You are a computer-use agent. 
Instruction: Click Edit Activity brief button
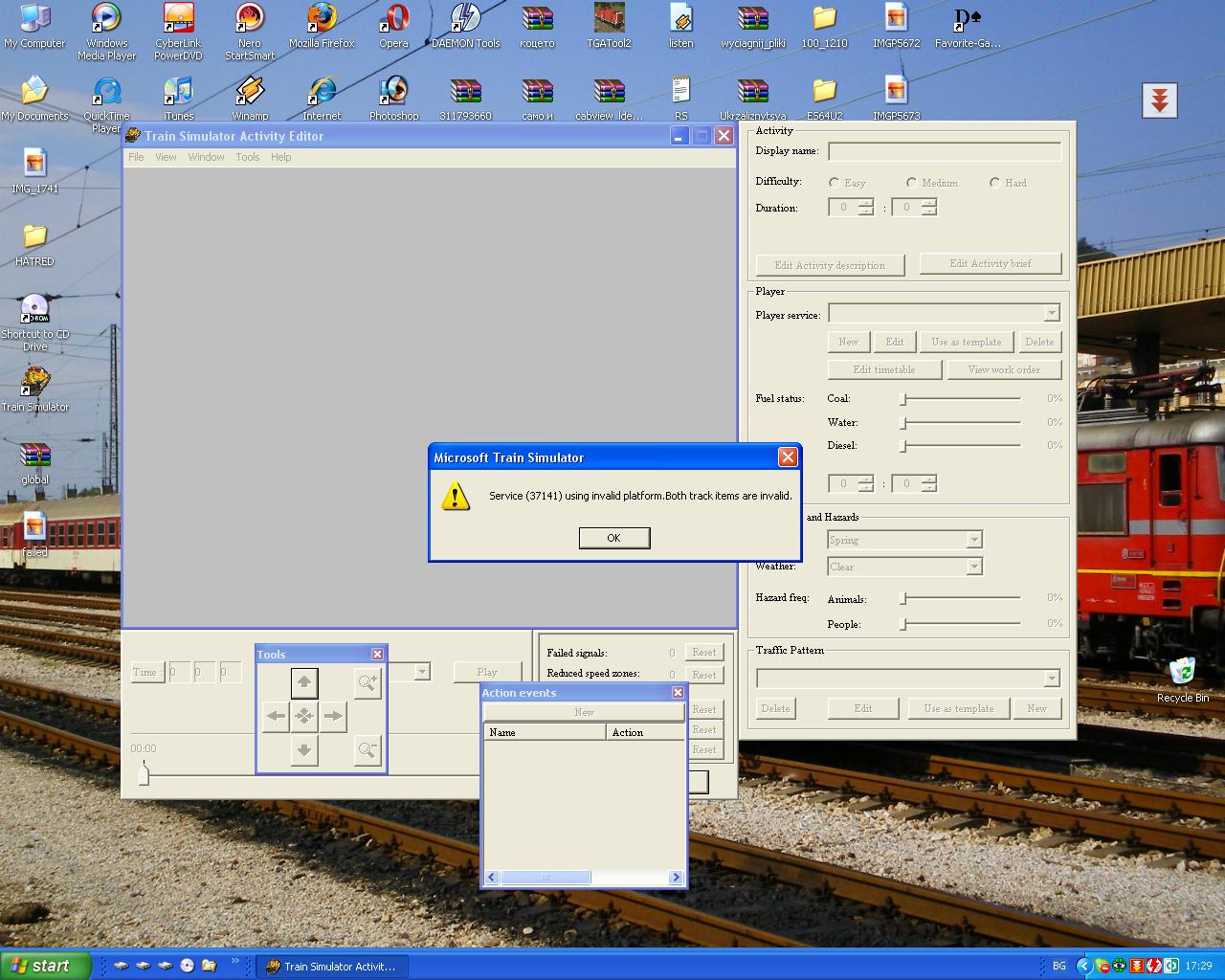991,263
